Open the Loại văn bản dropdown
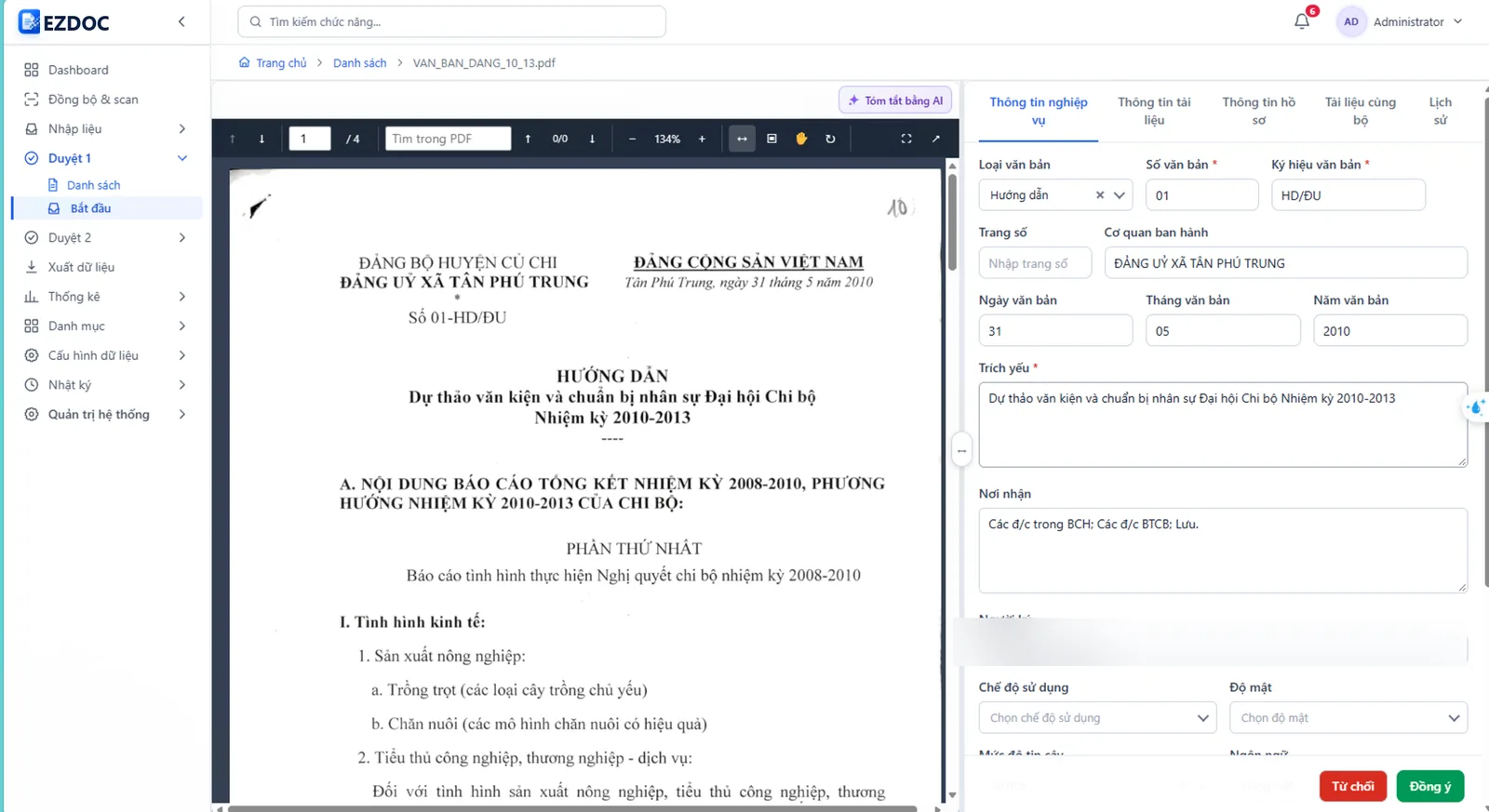 (1120, 195)
